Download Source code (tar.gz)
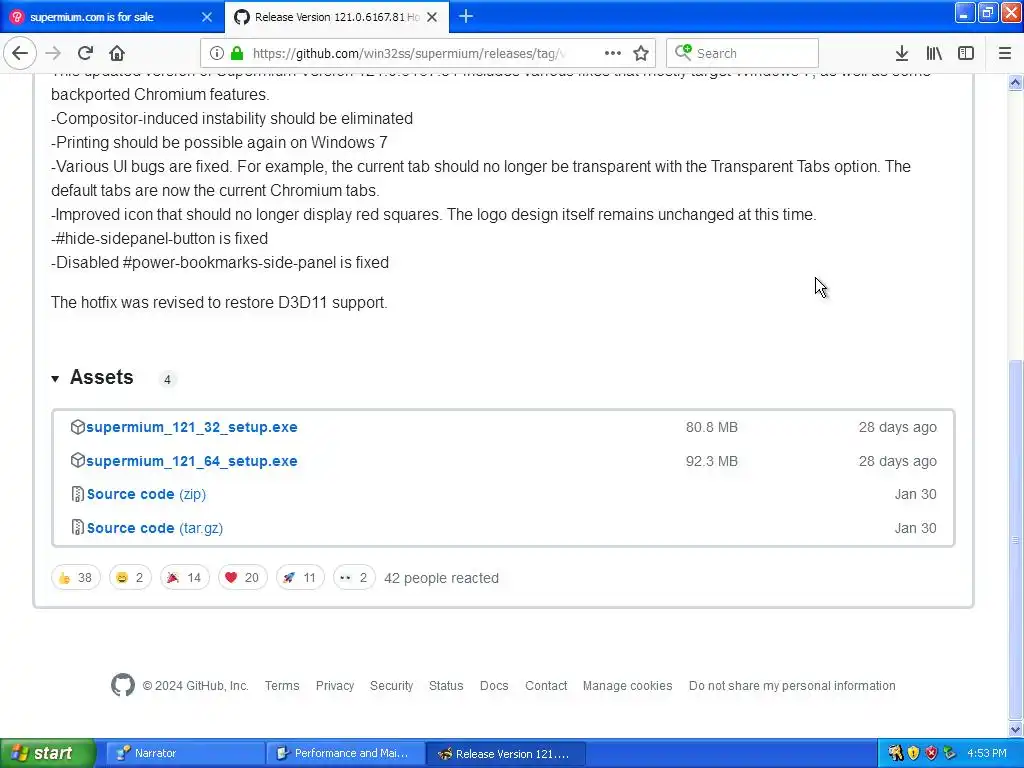1024x768 pixels. (x=155, y=528)
